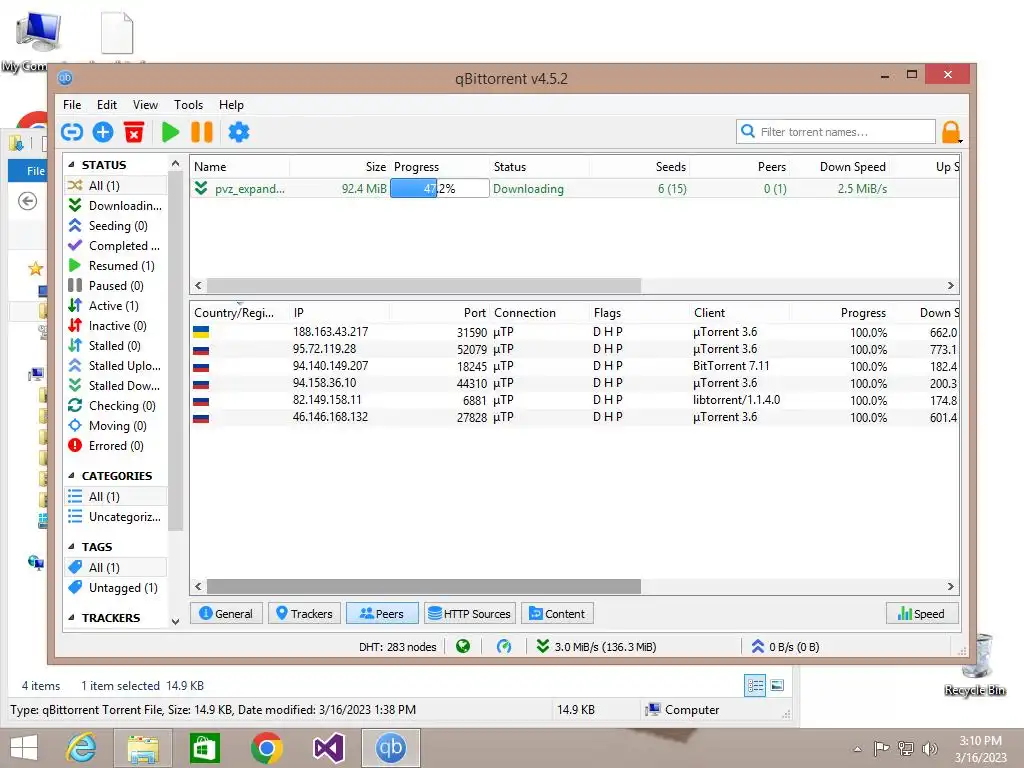1024x768 pixels.
Task: Select the Errored (0) filter
Action: pos(115,446)
